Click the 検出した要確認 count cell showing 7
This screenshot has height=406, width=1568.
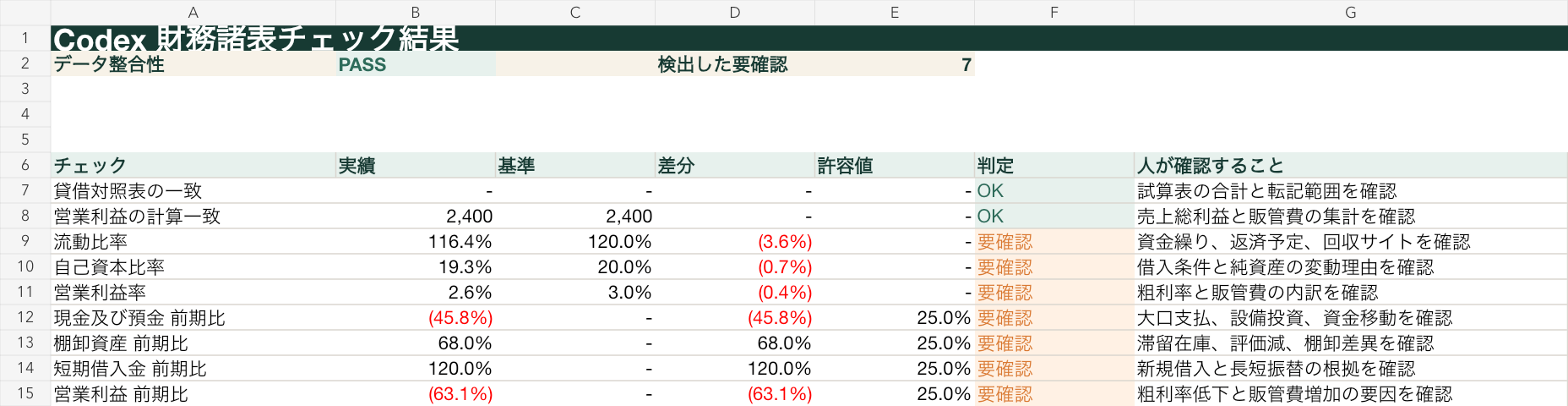click(x=895, y=63)
